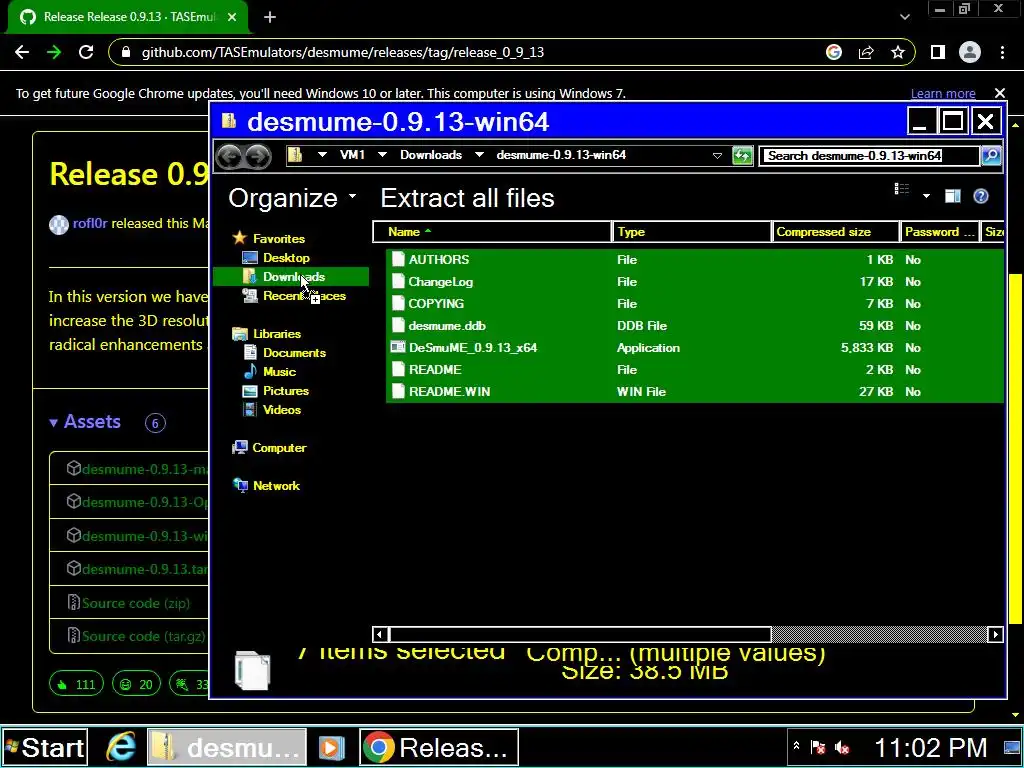Open Chrome three-dot menu

(x=1002, y=52)
